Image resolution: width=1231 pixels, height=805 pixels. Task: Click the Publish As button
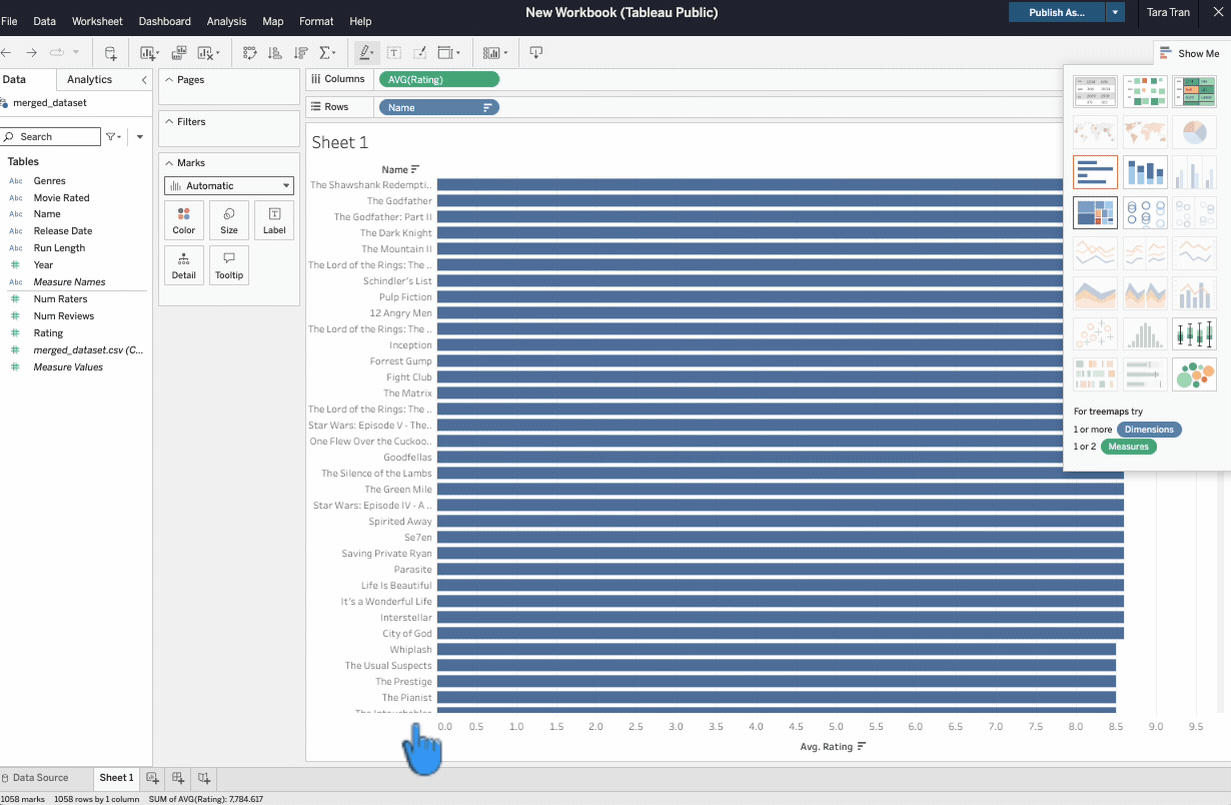(x=1056, y=12)
